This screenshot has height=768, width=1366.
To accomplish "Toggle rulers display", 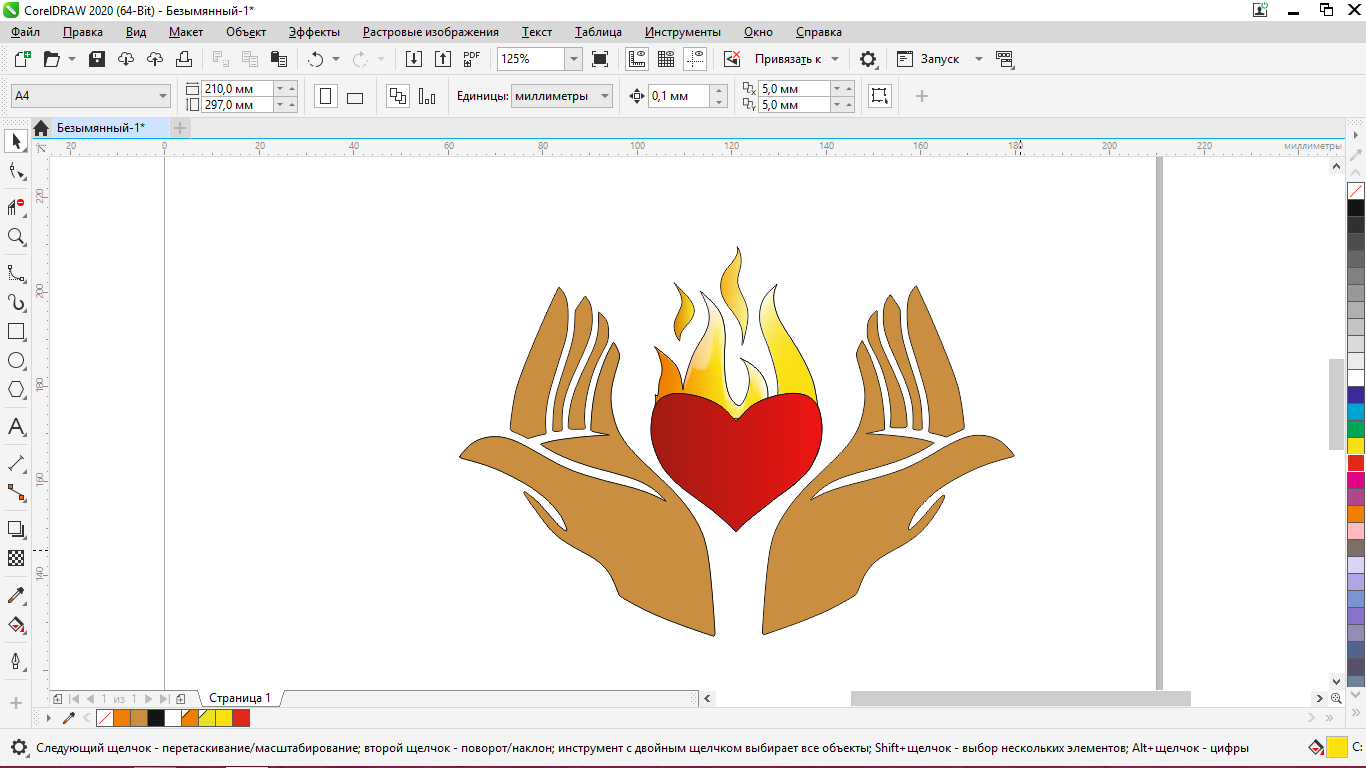I will click(637, 59).
